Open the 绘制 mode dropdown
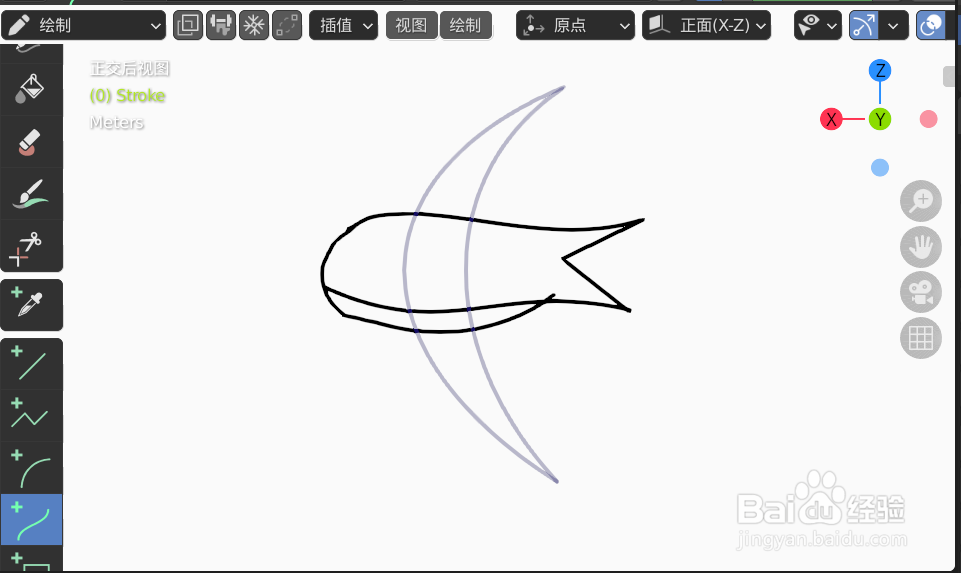This screenshot has height=573, width=961. tap(83, 25)
